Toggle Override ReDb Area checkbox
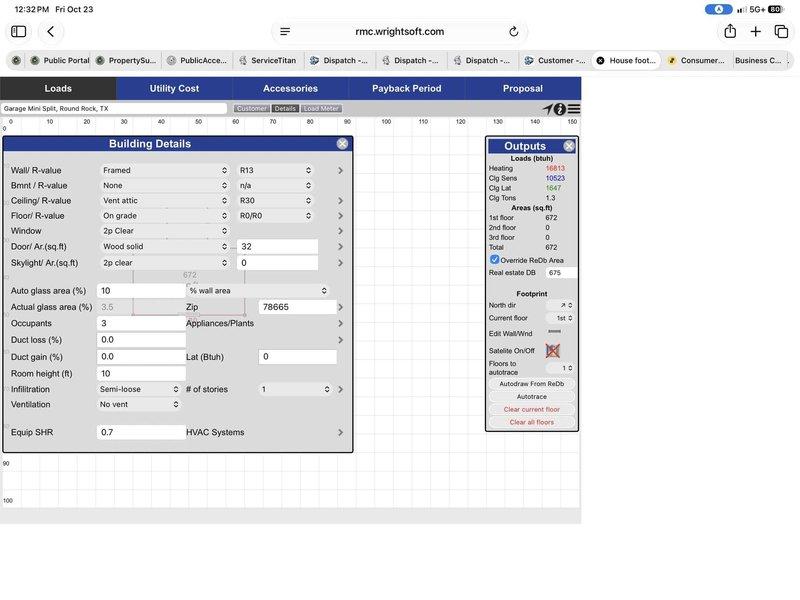The width and height of the screenshot is (800, 600). 494,260
